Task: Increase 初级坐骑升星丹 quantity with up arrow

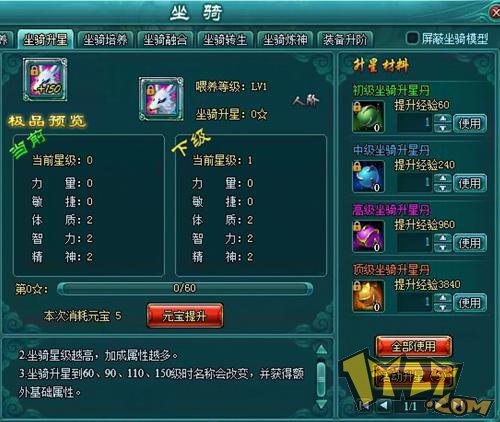Action: [x=443, y=118]
